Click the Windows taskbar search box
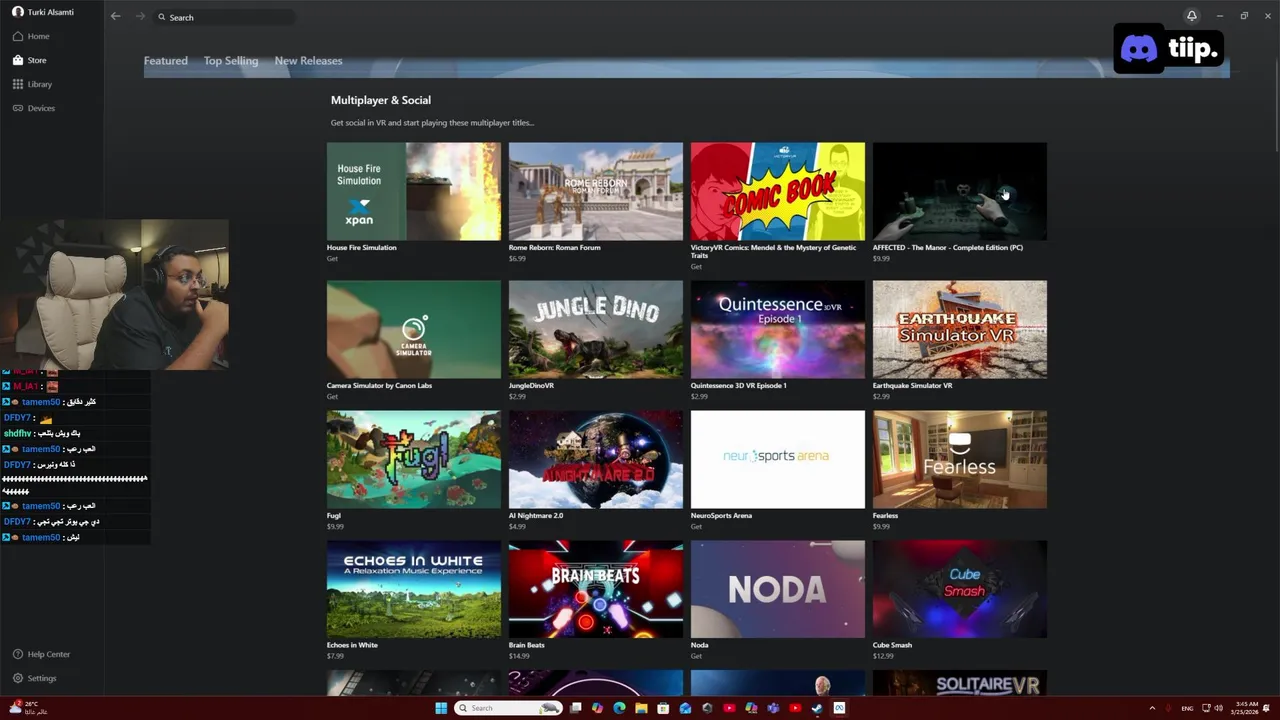 [508, 708]
